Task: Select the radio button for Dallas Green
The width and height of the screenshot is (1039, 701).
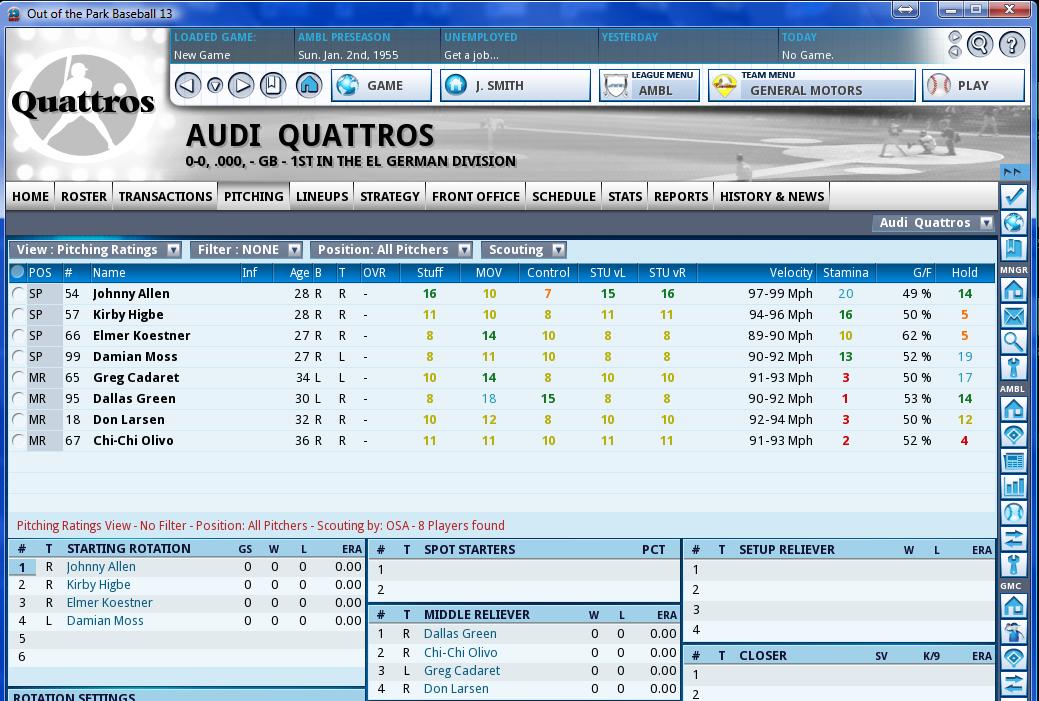Action: click(19, 398)
